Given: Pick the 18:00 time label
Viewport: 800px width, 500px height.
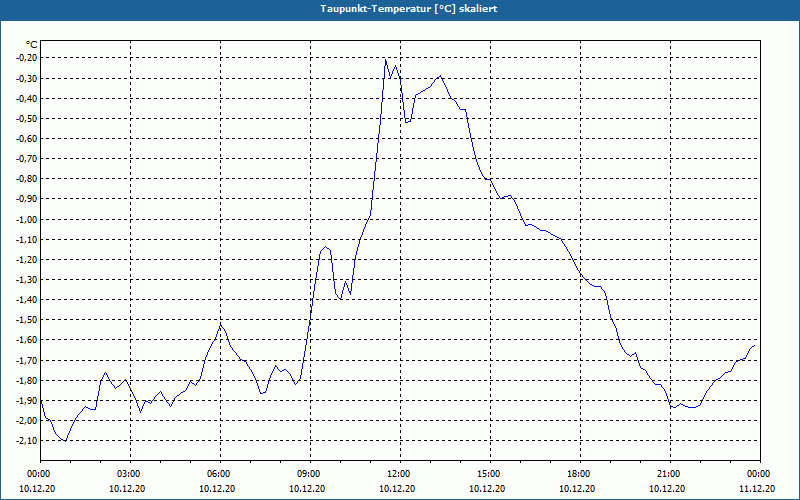Looking at the screenshot, I should tap(578, 474).
